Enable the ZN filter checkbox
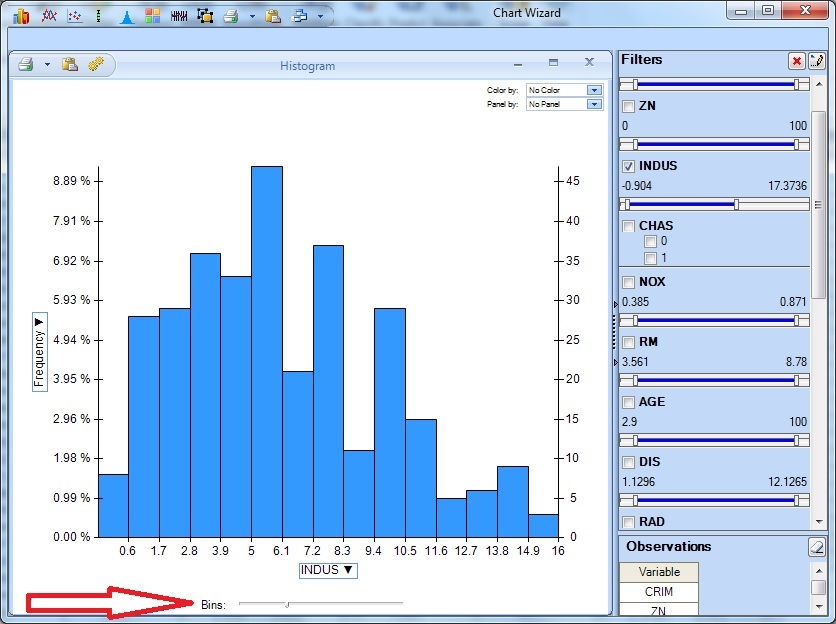The image size is (836, 624). (628, 106)
